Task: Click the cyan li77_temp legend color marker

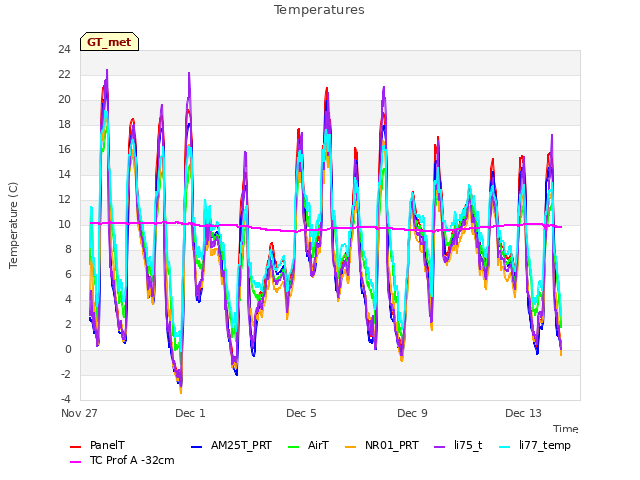Action: click(x=505, y=447)
